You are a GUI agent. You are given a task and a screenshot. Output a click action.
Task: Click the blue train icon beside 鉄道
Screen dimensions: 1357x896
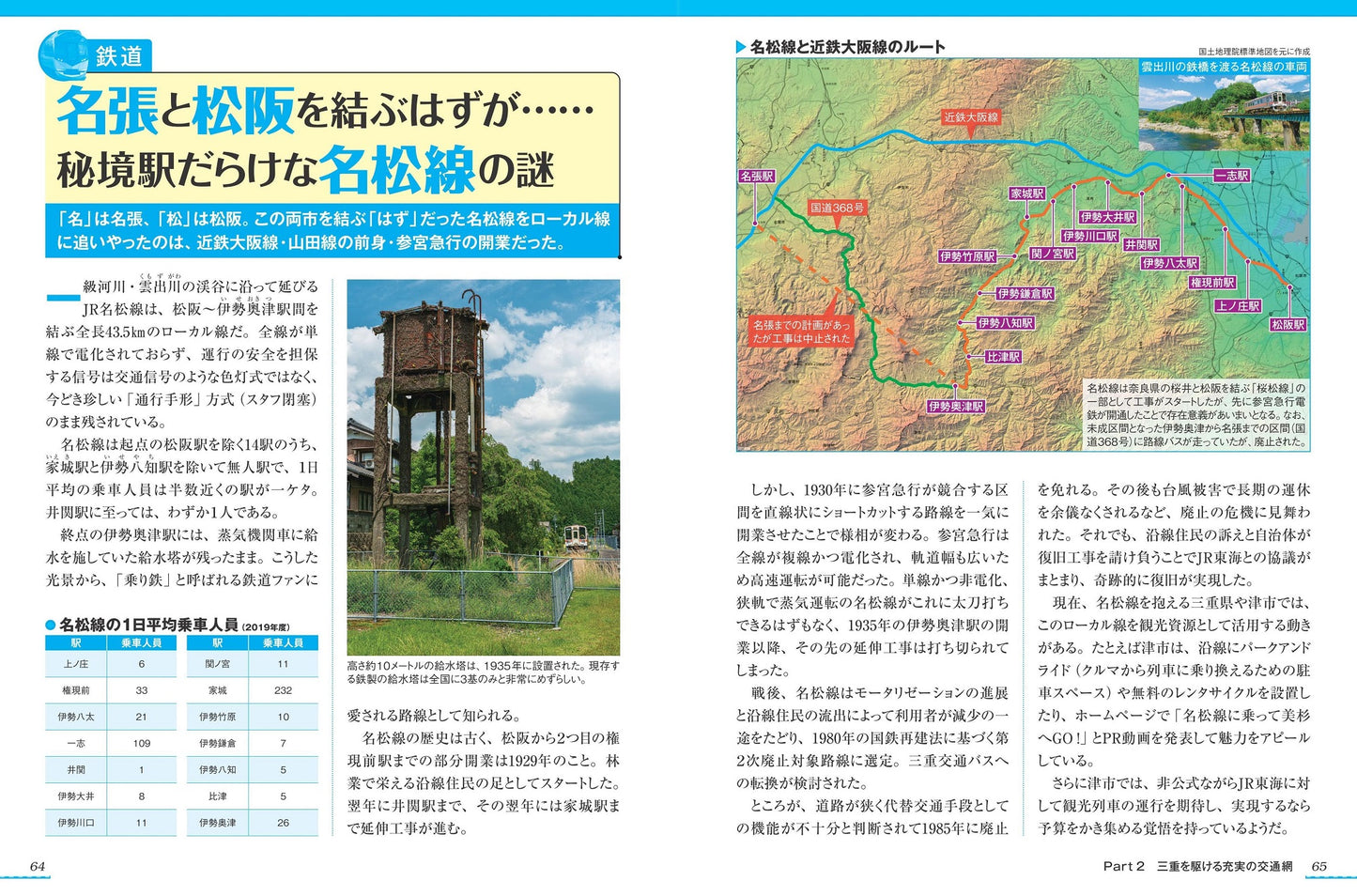coord(63,55)
